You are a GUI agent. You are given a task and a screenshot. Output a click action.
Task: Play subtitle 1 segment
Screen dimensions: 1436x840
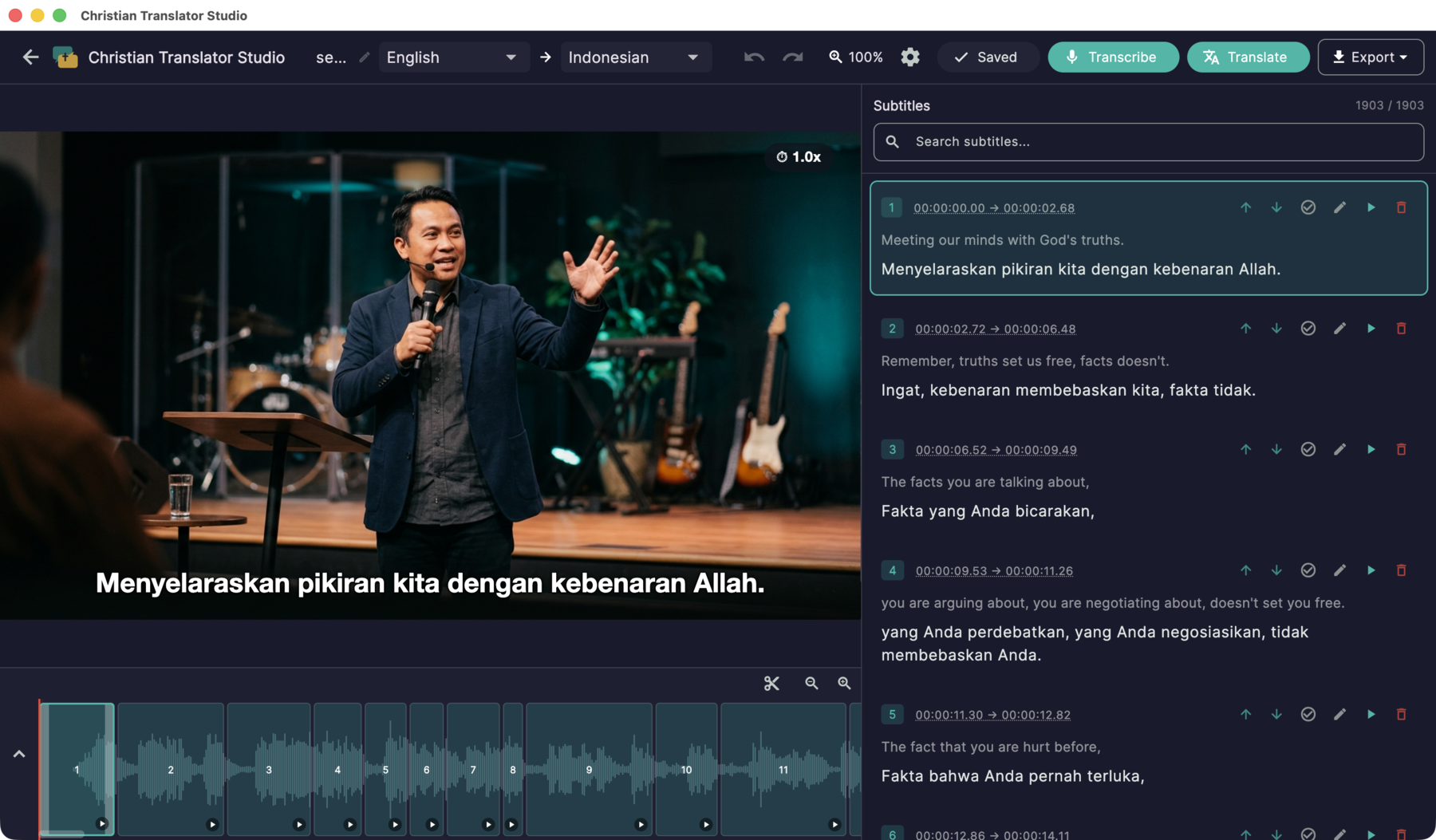(x=1371, y=207)
